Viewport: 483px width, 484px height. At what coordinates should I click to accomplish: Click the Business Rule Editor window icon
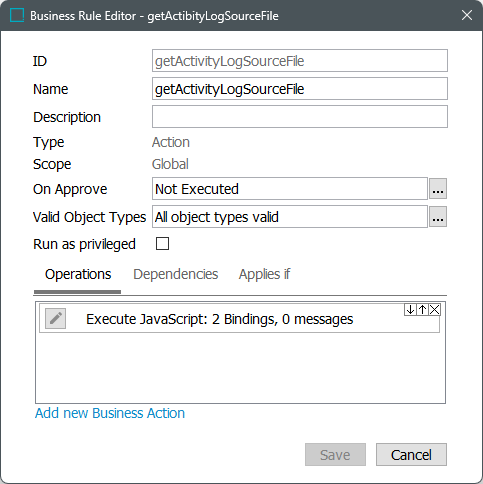coord(17,15)
